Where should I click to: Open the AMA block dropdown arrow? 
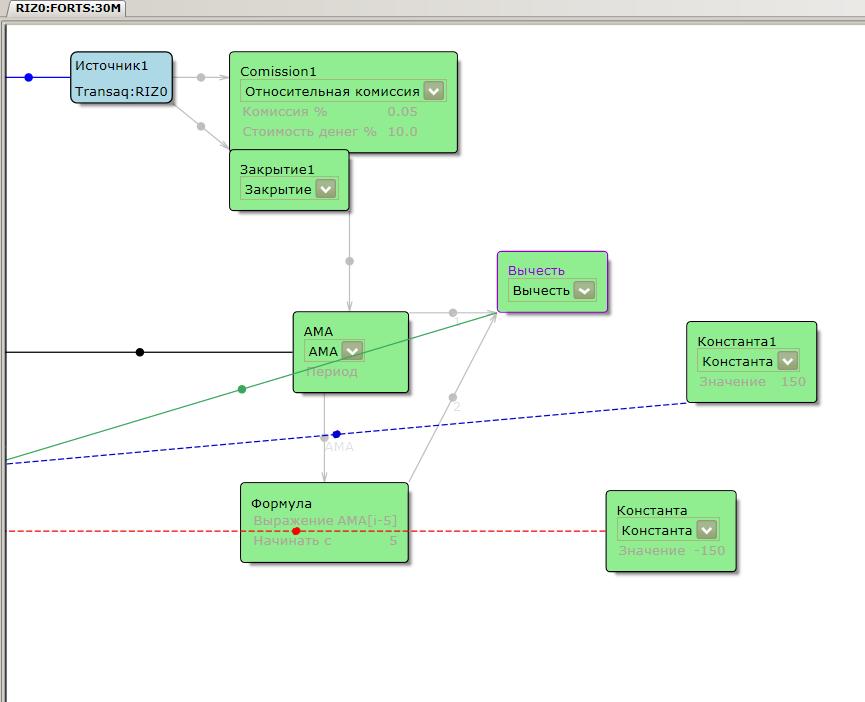click(352, 351)
